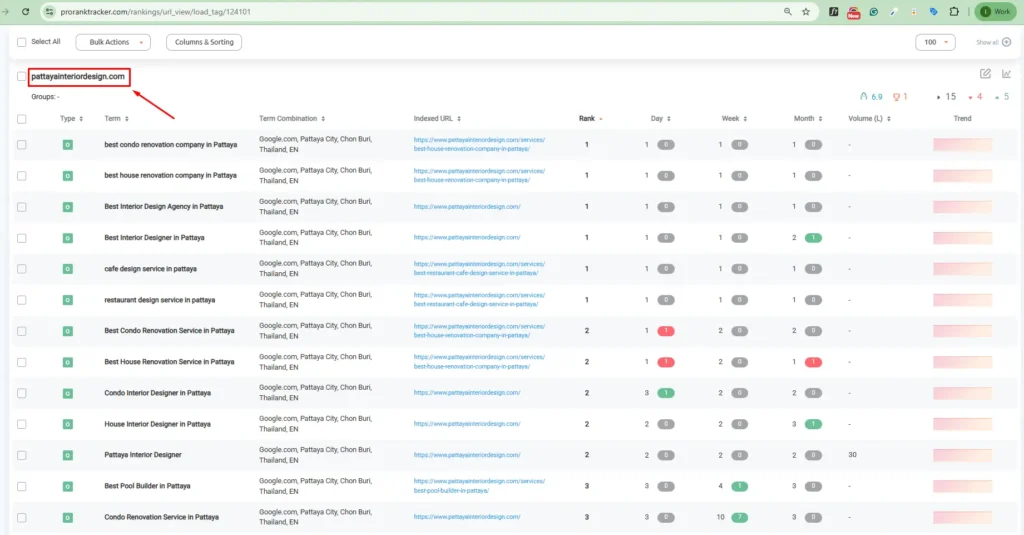Open indexed URL for cafe design service in pattaya
1024x535 pixels.
pos(479,268)
